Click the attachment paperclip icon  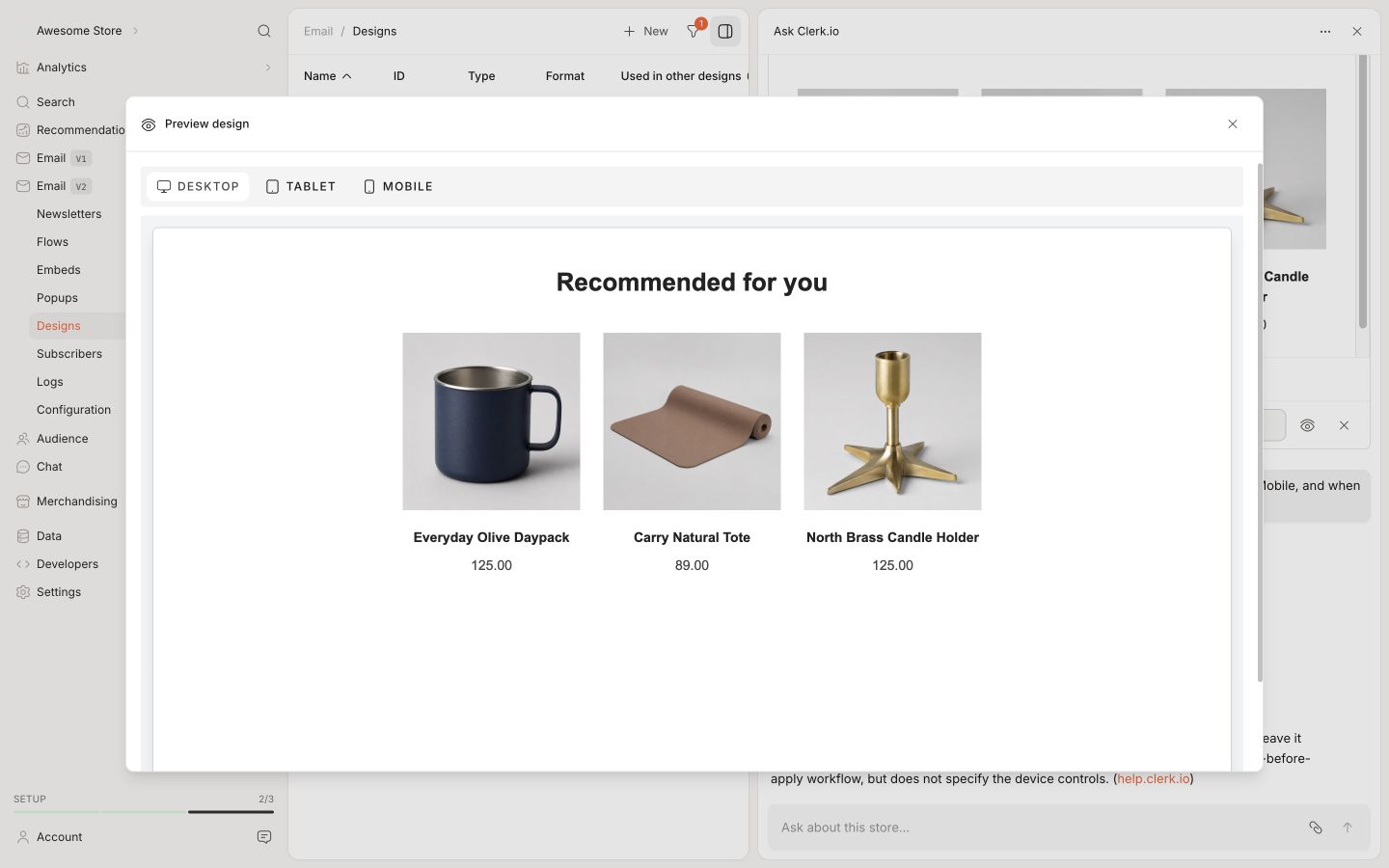tap(1316, 827)
